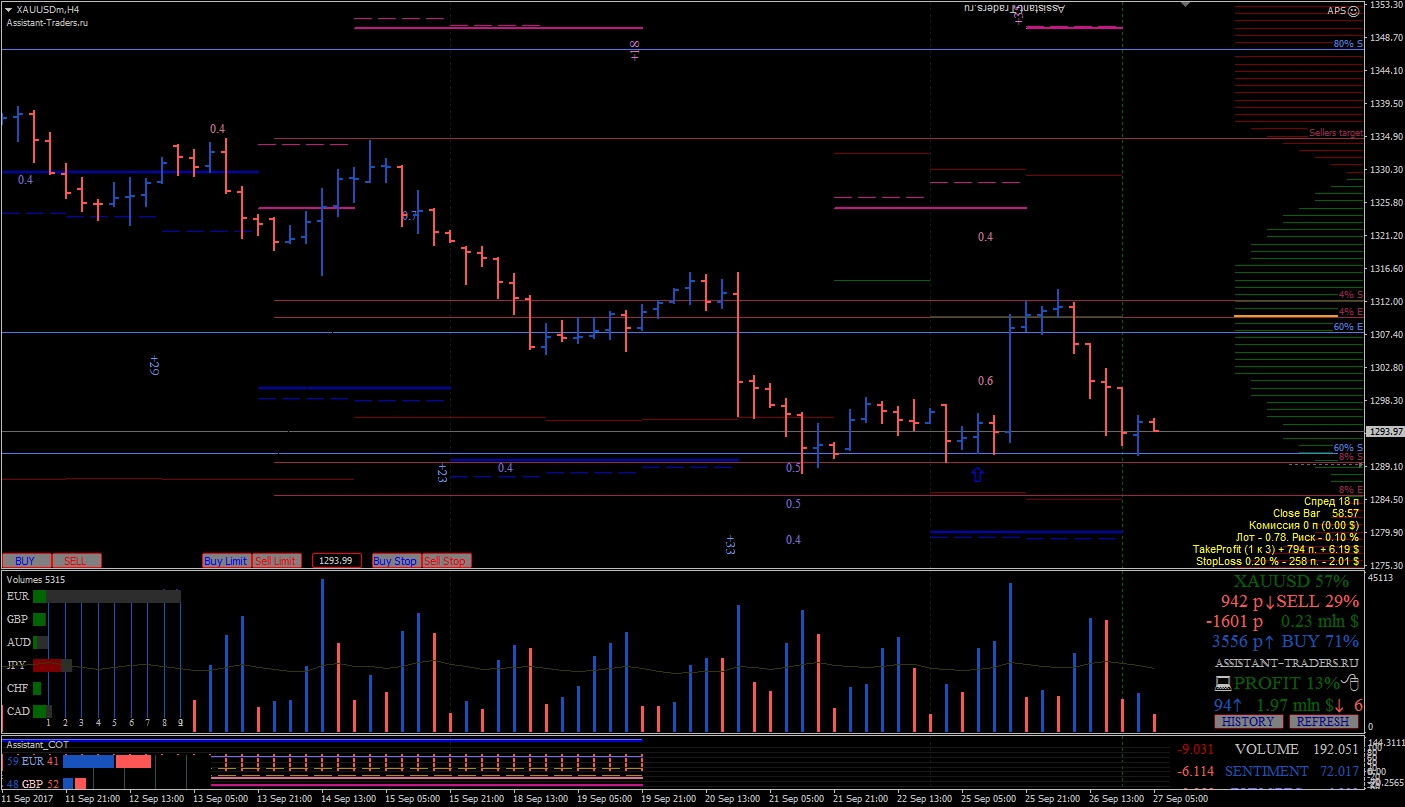
Task: Click the SELL 29% sentiment text
Action: (1317, 601)
